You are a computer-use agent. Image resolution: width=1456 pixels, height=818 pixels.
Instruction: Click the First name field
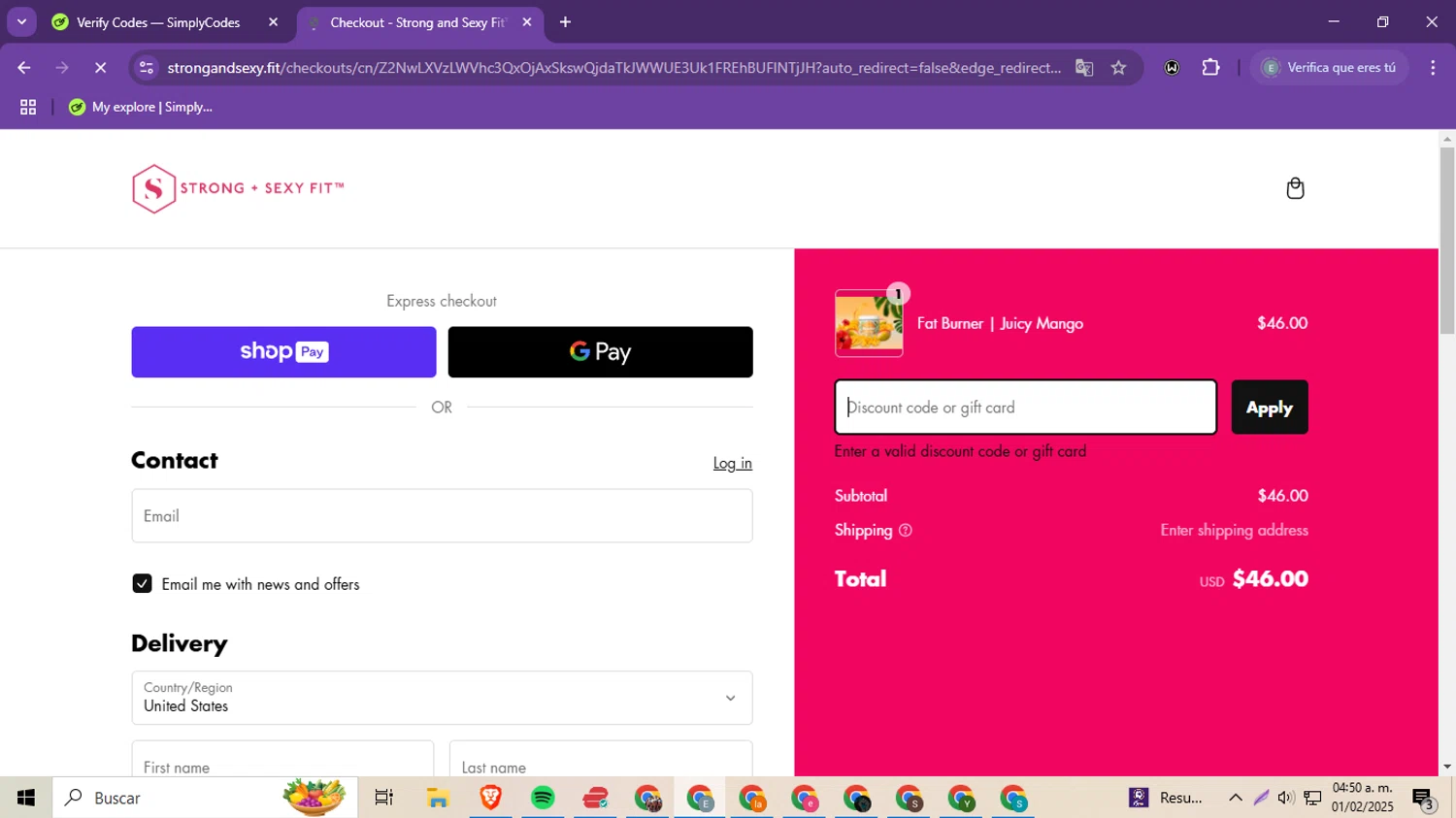click(282, 759)
